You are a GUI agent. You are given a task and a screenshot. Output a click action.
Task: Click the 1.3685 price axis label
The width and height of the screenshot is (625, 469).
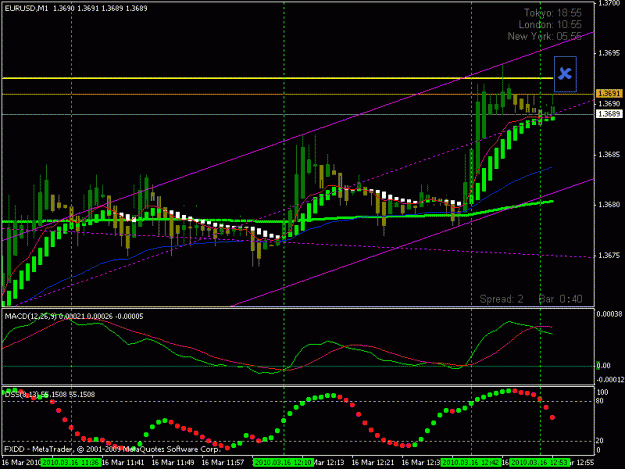coord(609,155)
